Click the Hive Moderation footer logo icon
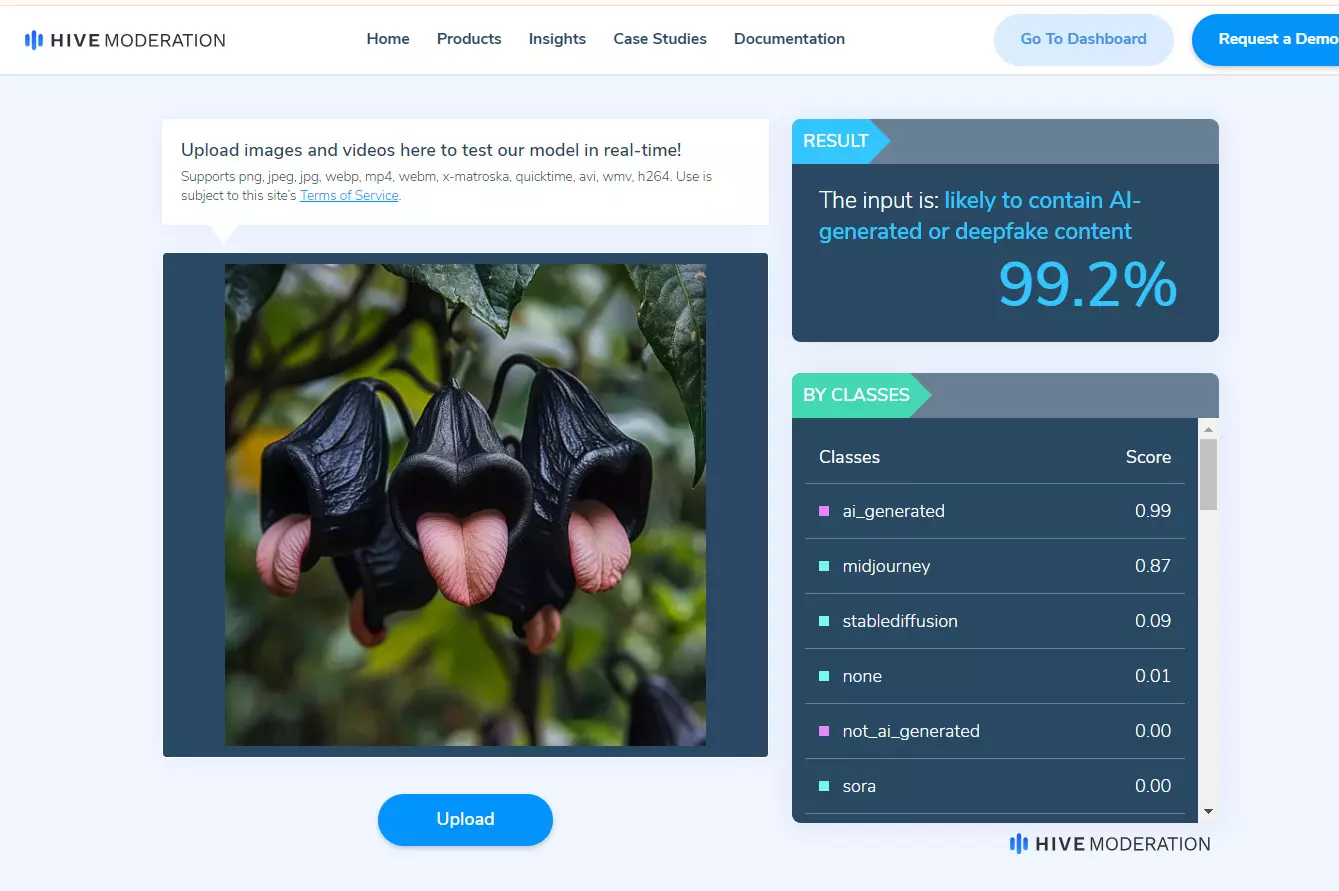The image size is (1339, 891). tap(1019, 844)
